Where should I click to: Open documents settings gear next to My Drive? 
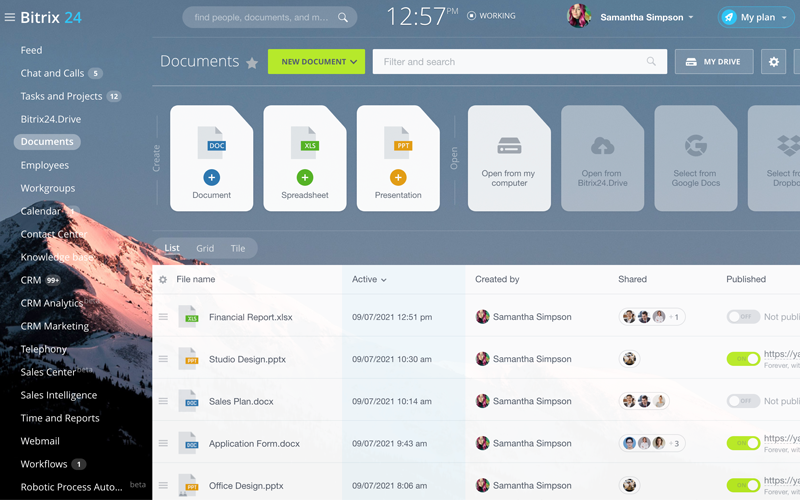point(773,62)
